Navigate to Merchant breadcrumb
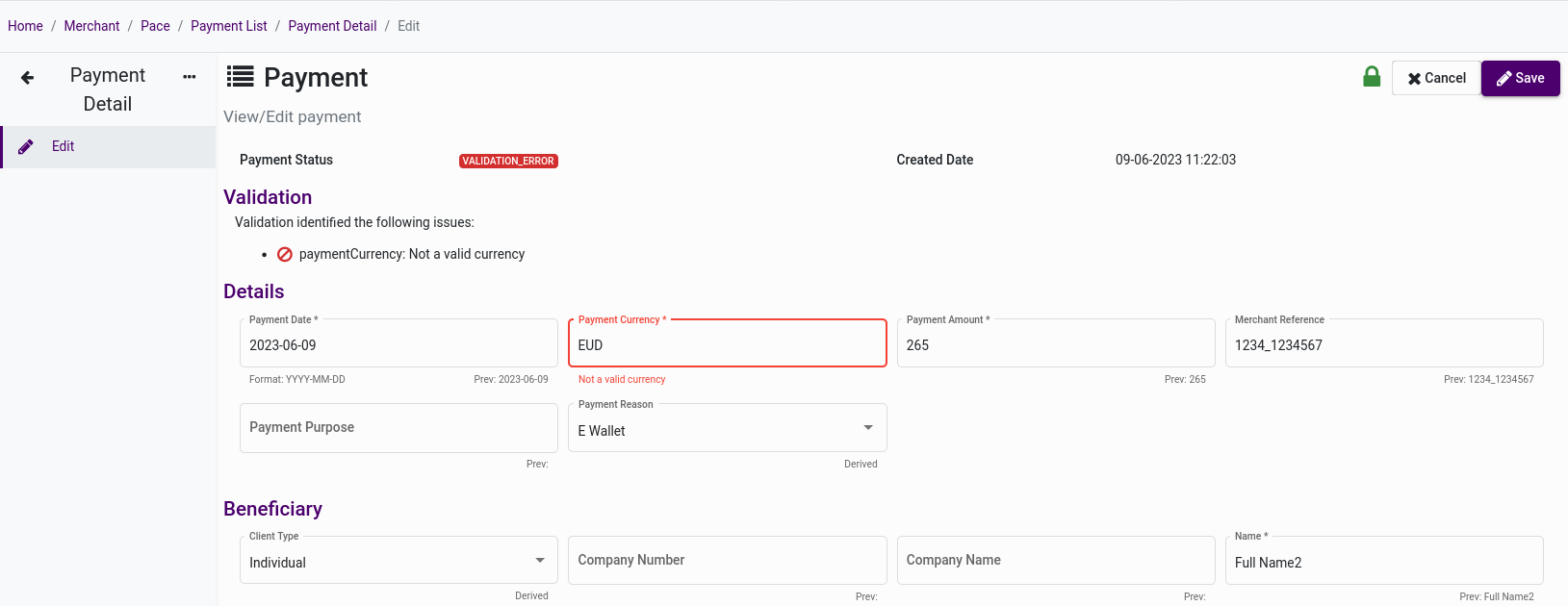 (x=91, y=26)
